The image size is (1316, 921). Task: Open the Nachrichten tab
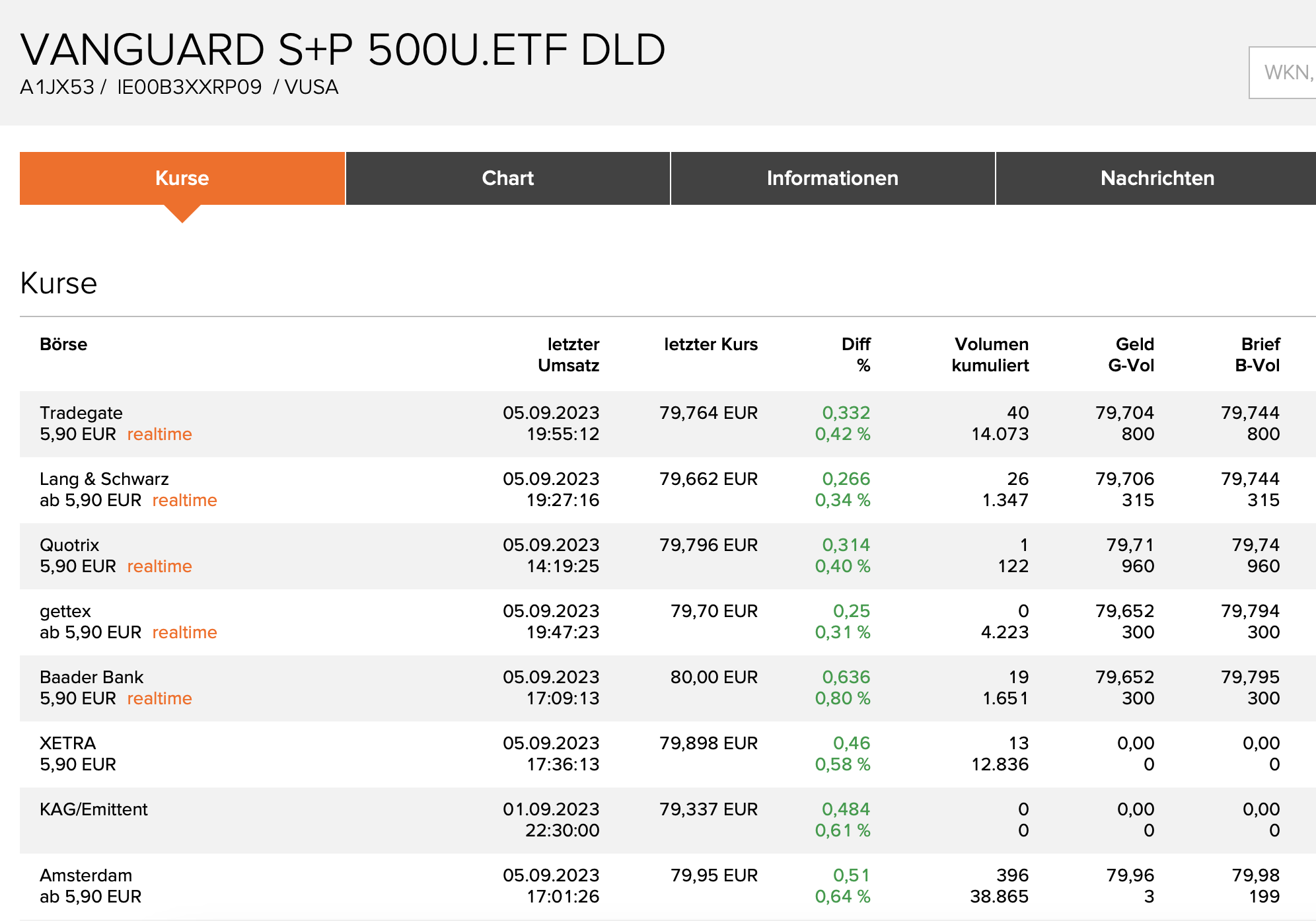coord(1157,178)
